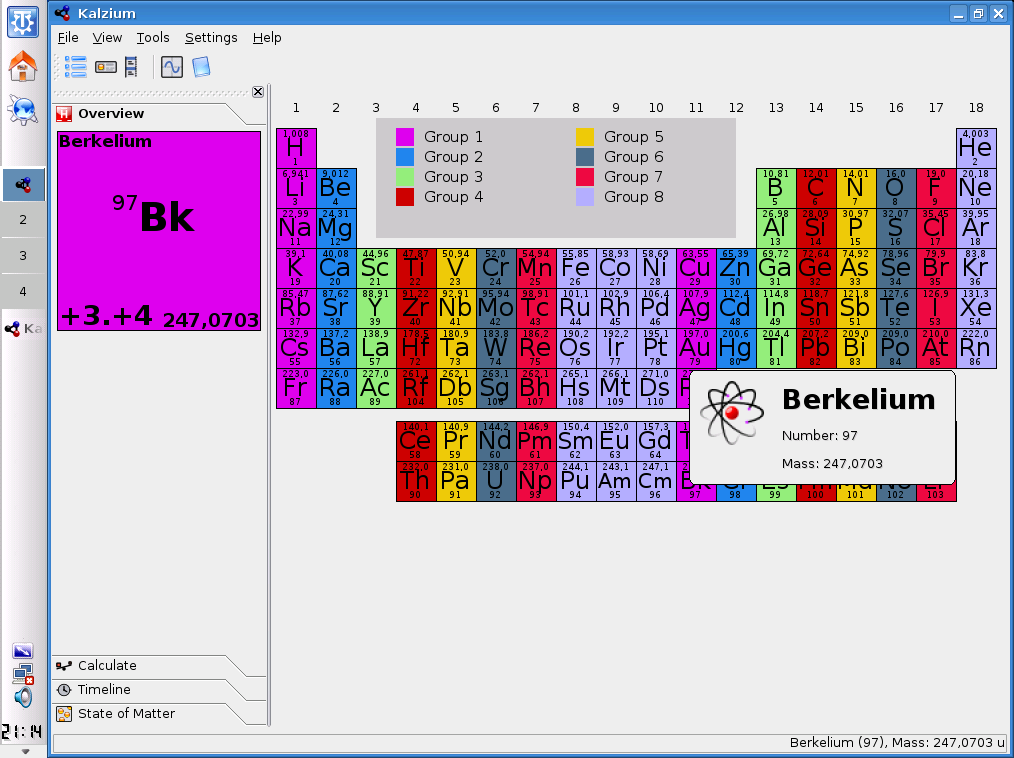Switch to virtual desktop 4
This screenshot has width=1014, height=758.
(x=23, y=291)
